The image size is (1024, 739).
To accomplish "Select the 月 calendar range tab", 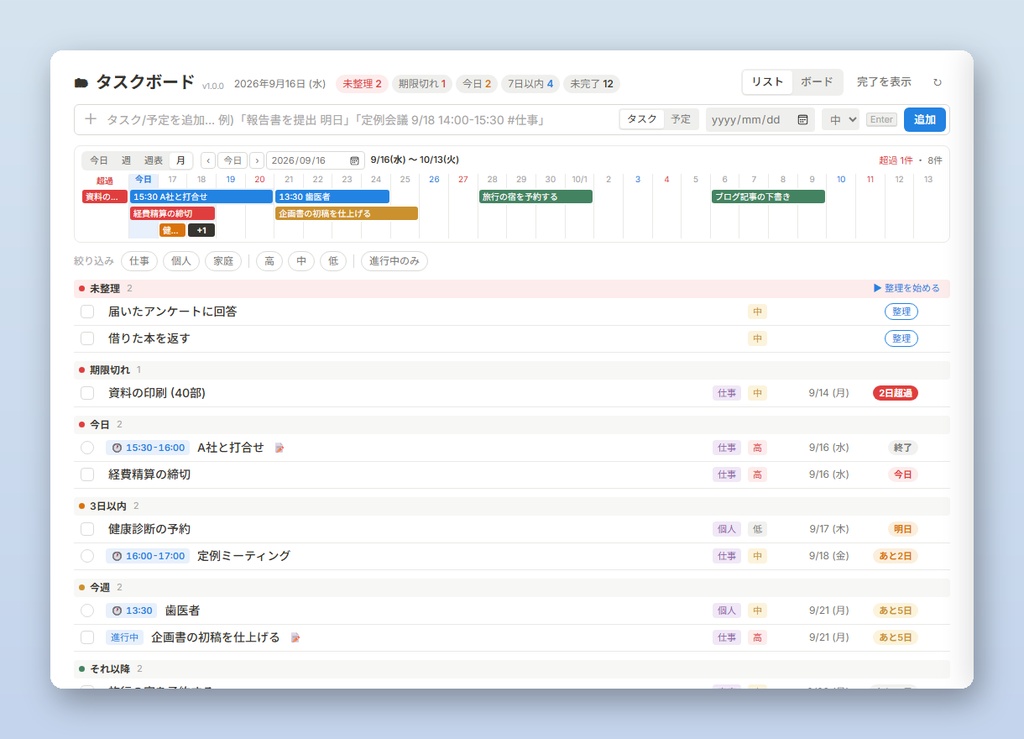I will [181, 161].
